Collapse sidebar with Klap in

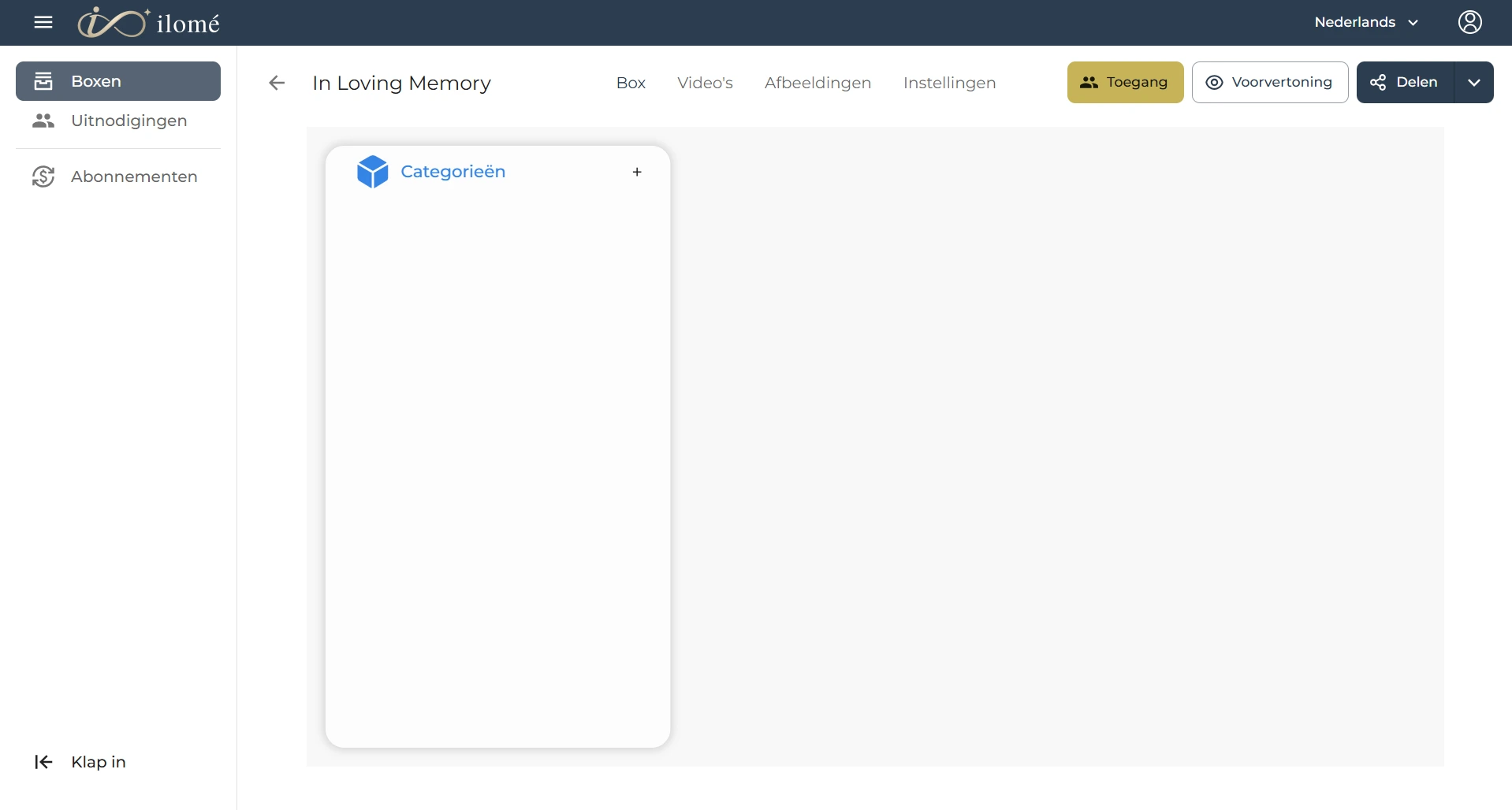(80, 762)
